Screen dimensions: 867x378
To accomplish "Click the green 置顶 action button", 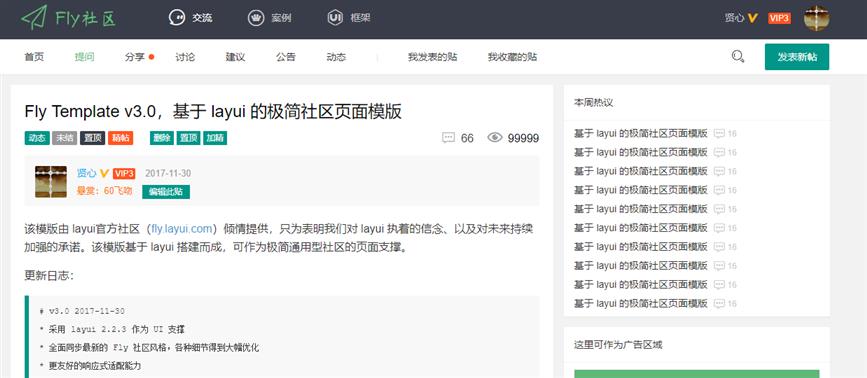I will (188, 138).
